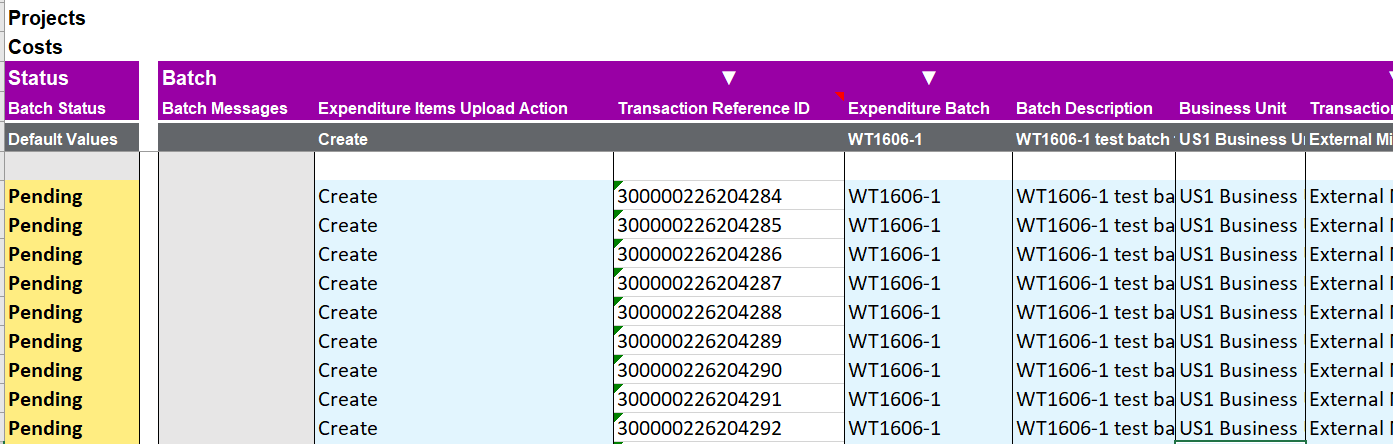The width and height of the screenshot is (1393, 444).
Task: Click Expenditure Items Upload Action header
Action: tap(443, 108)
